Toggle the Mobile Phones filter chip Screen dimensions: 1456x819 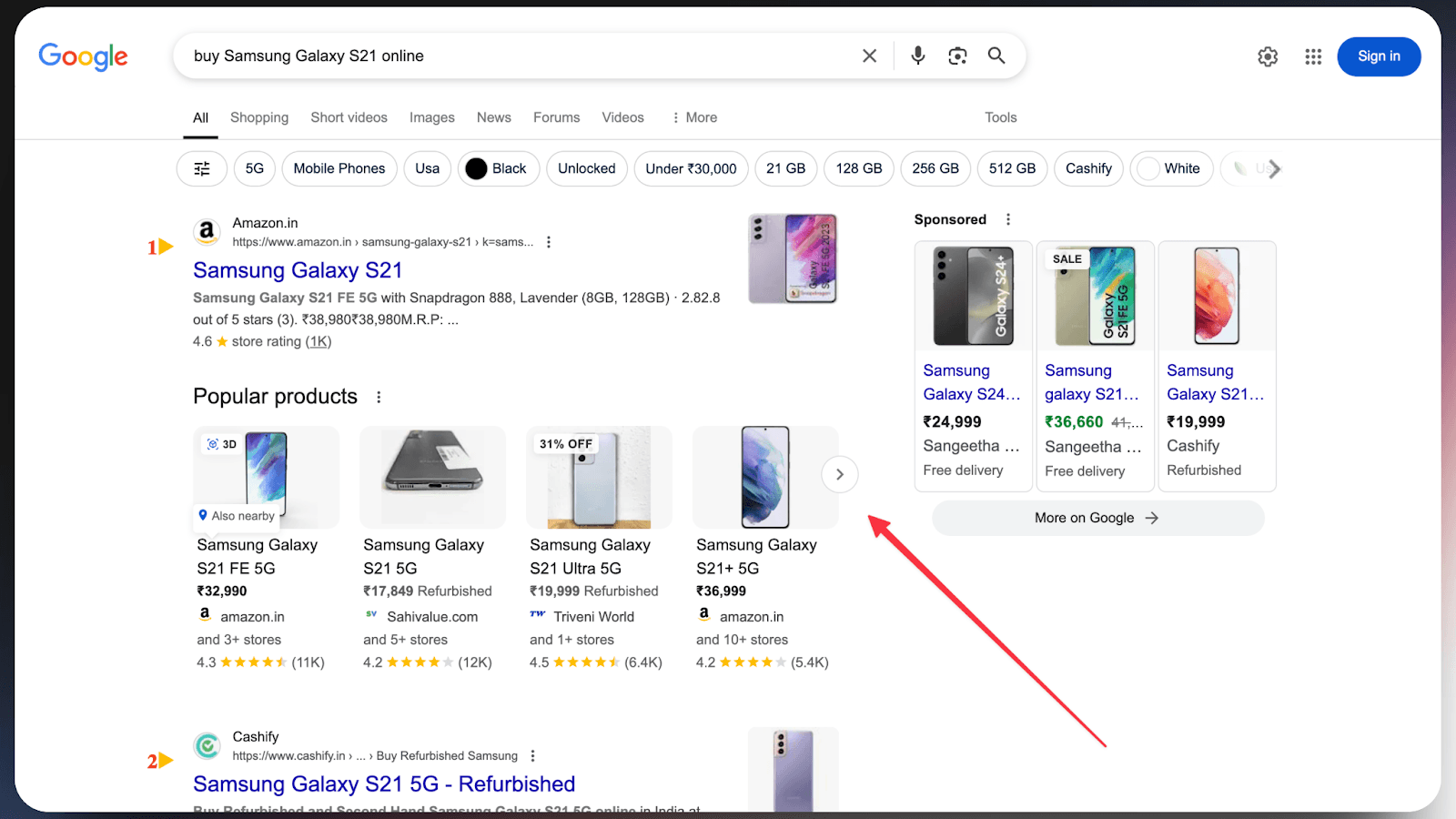[x=339, y=168]
